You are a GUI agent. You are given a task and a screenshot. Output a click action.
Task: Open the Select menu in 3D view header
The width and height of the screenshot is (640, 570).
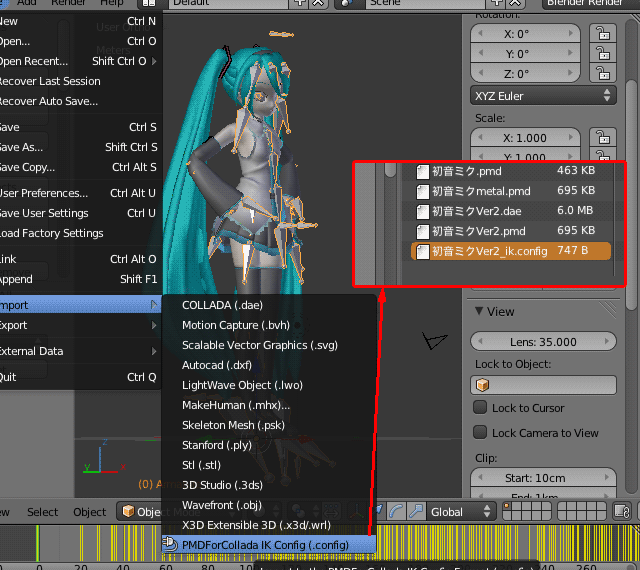coord(42,512)
